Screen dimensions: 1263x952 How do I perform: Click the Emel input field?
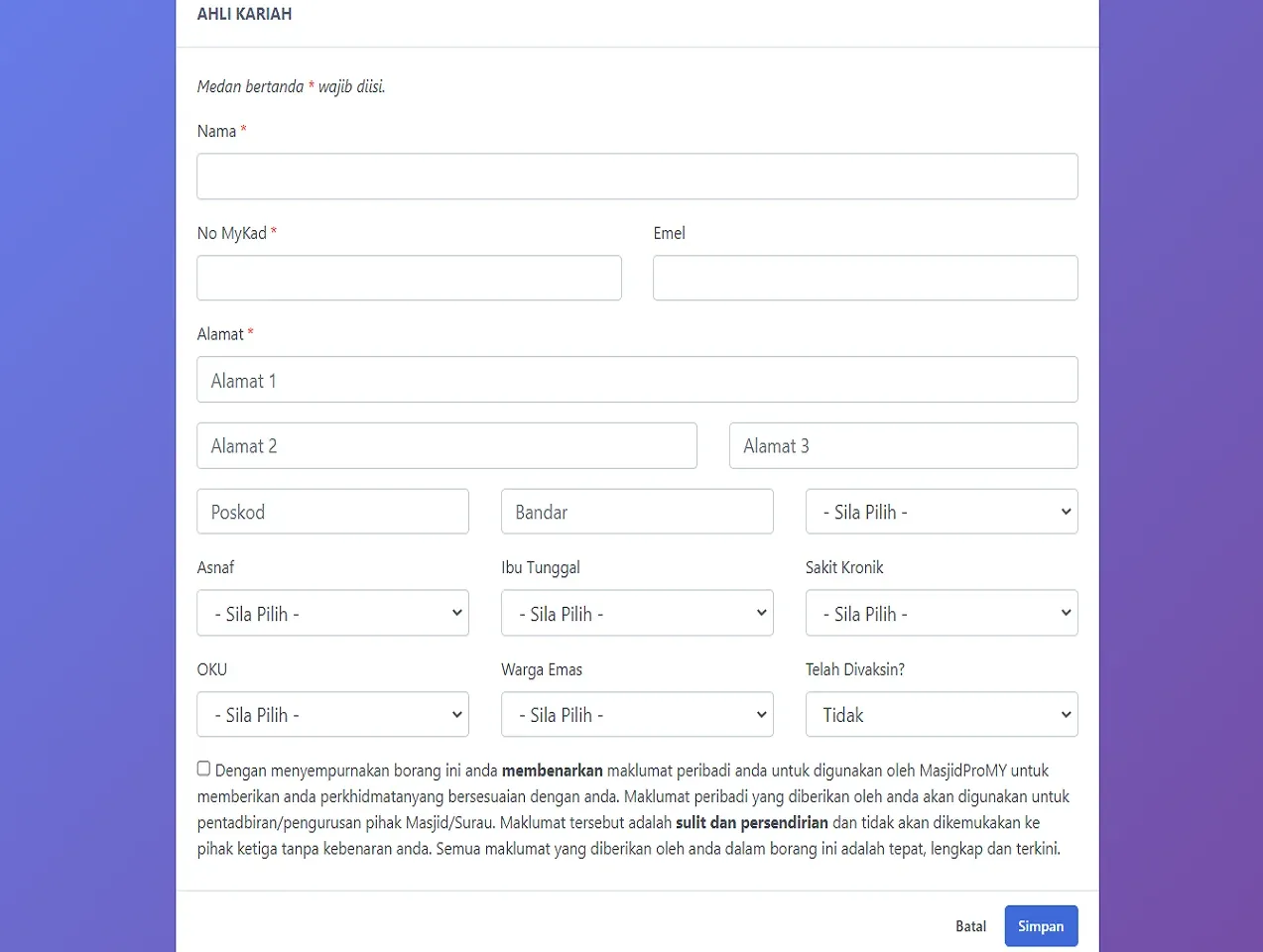865,278
